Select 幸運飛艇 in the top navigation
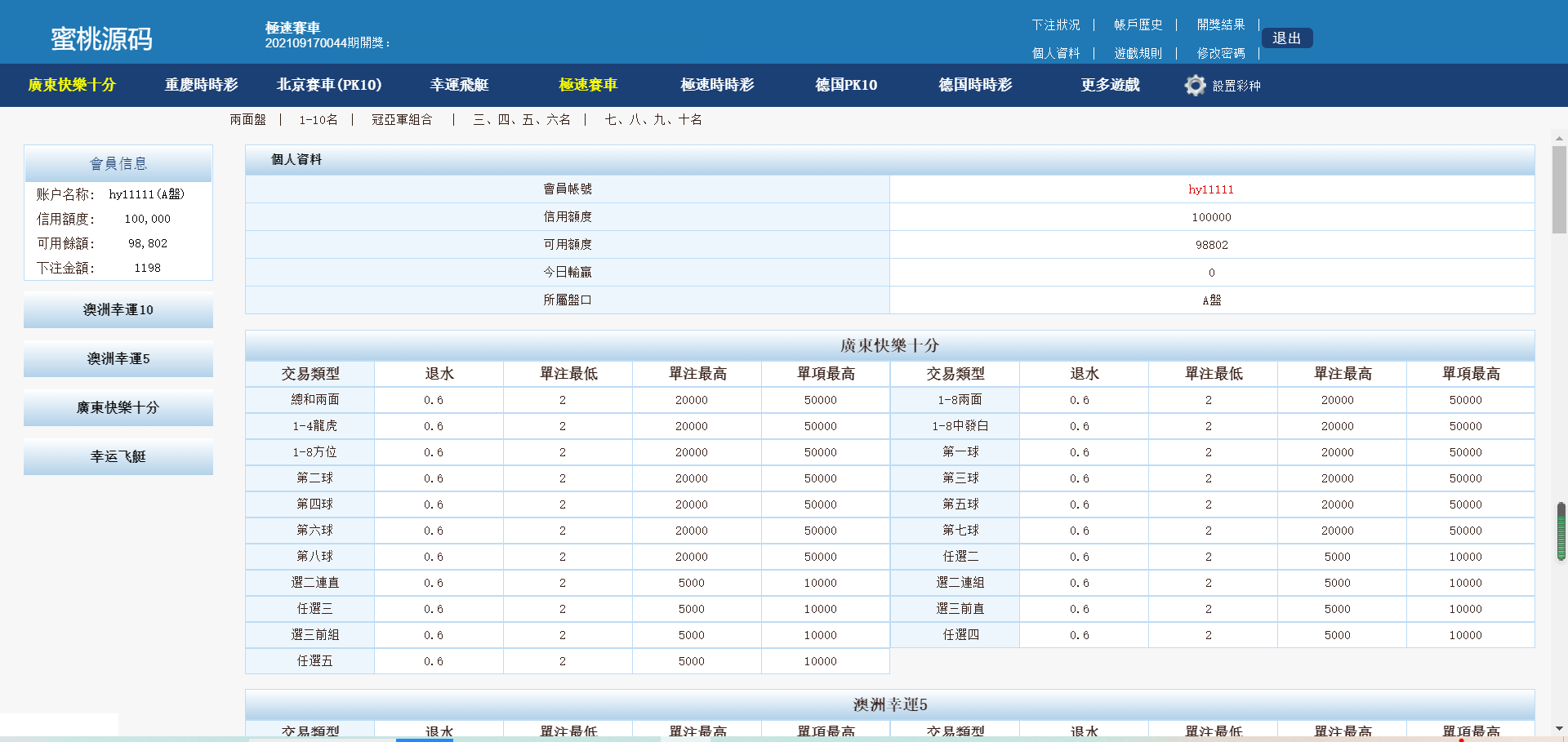This screenshot has height=742, width=1568. pyautogui.click(x=459, y=85)
